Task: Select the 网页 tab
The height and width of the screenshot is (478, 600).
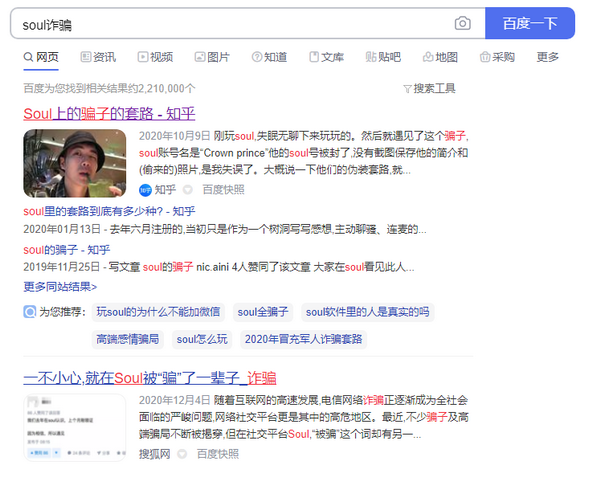Action: click(41, 57)
